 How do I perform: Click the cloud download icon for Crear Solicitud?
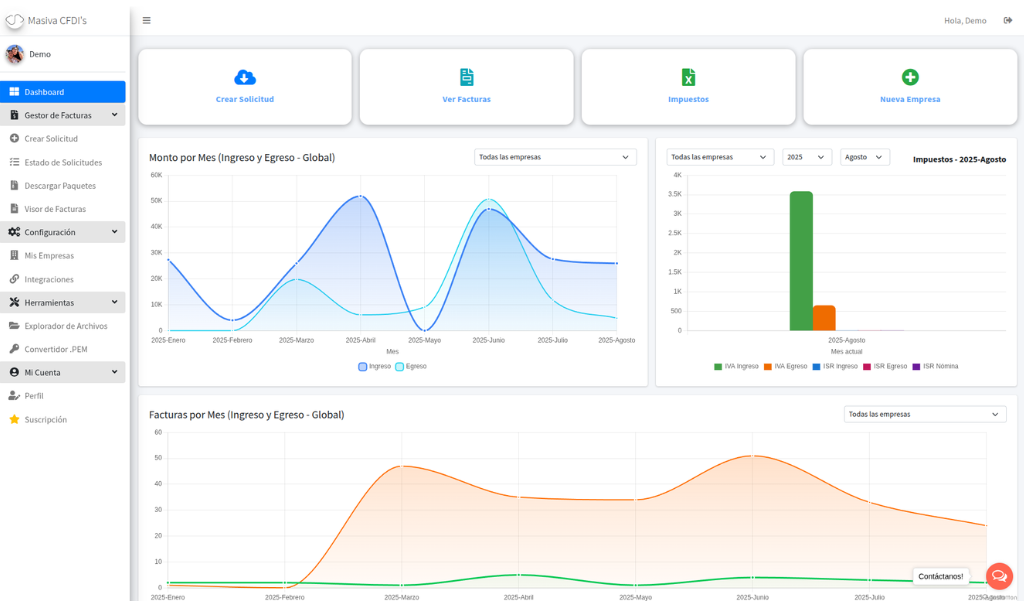pos(245,78)
